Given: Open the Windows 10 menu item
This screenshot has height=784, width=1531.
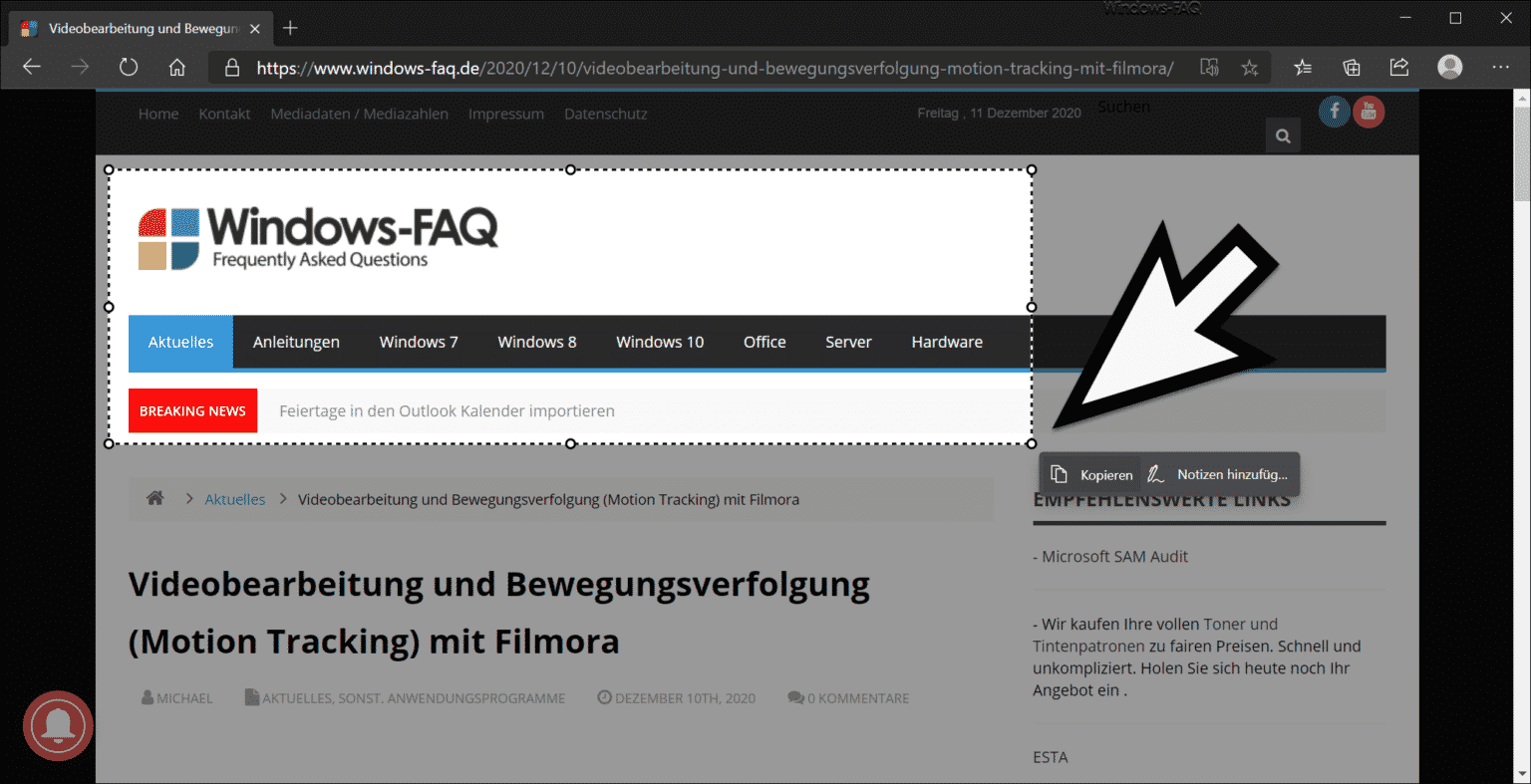Looking at the screenshot, I should [x=659, y=342].
